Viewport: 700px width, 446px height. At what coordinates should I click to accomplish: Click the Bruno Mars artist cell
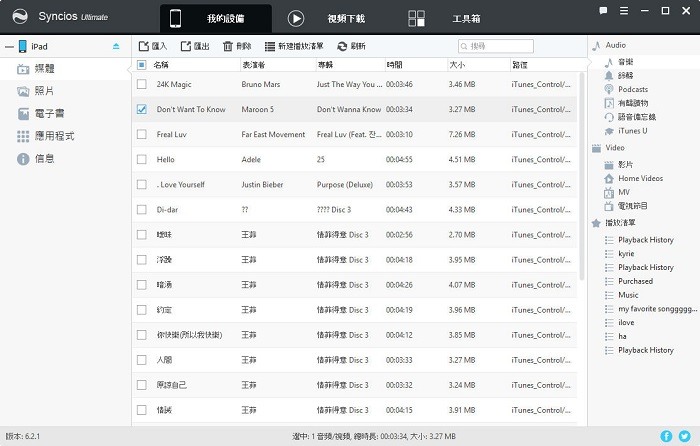pos(261,84)
